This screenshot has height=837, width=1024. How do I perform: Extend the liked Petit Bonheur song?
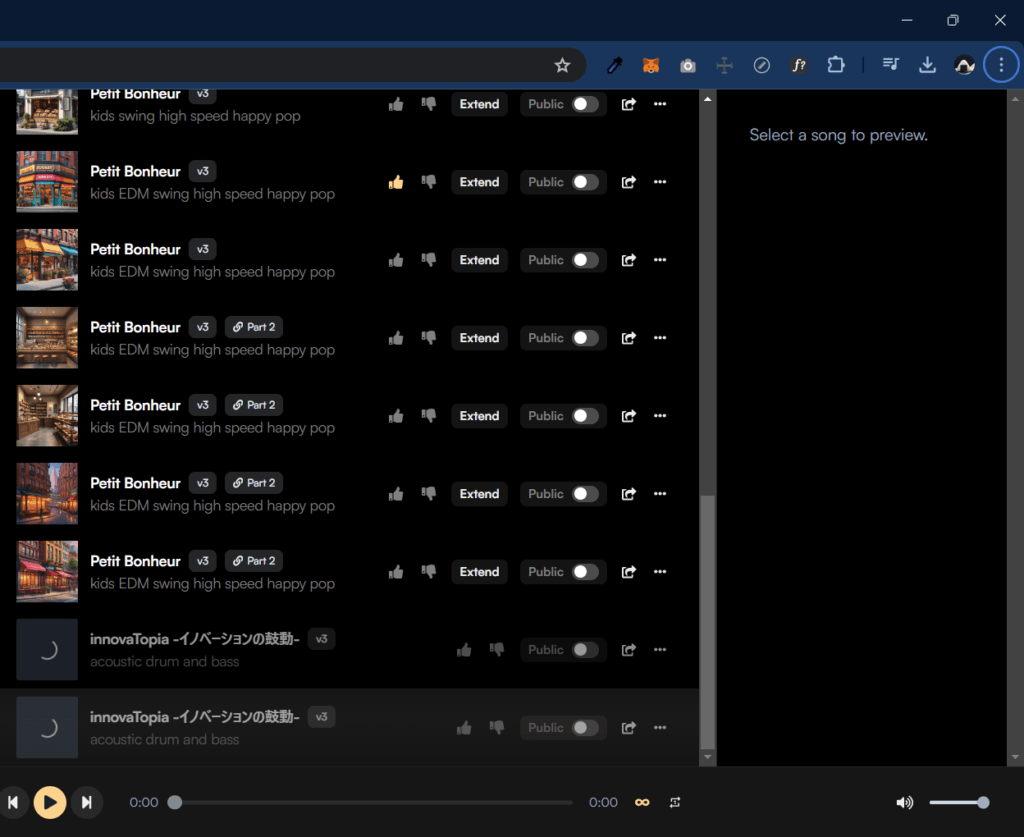[479, 182]
